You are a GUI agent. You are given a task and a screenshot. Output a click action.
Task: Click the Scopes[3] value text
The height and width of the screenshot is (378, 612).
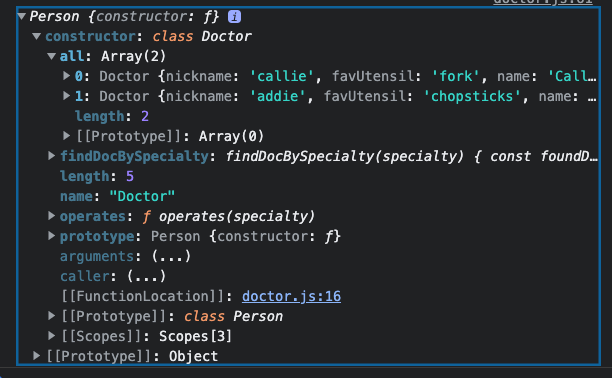[196, 336]
